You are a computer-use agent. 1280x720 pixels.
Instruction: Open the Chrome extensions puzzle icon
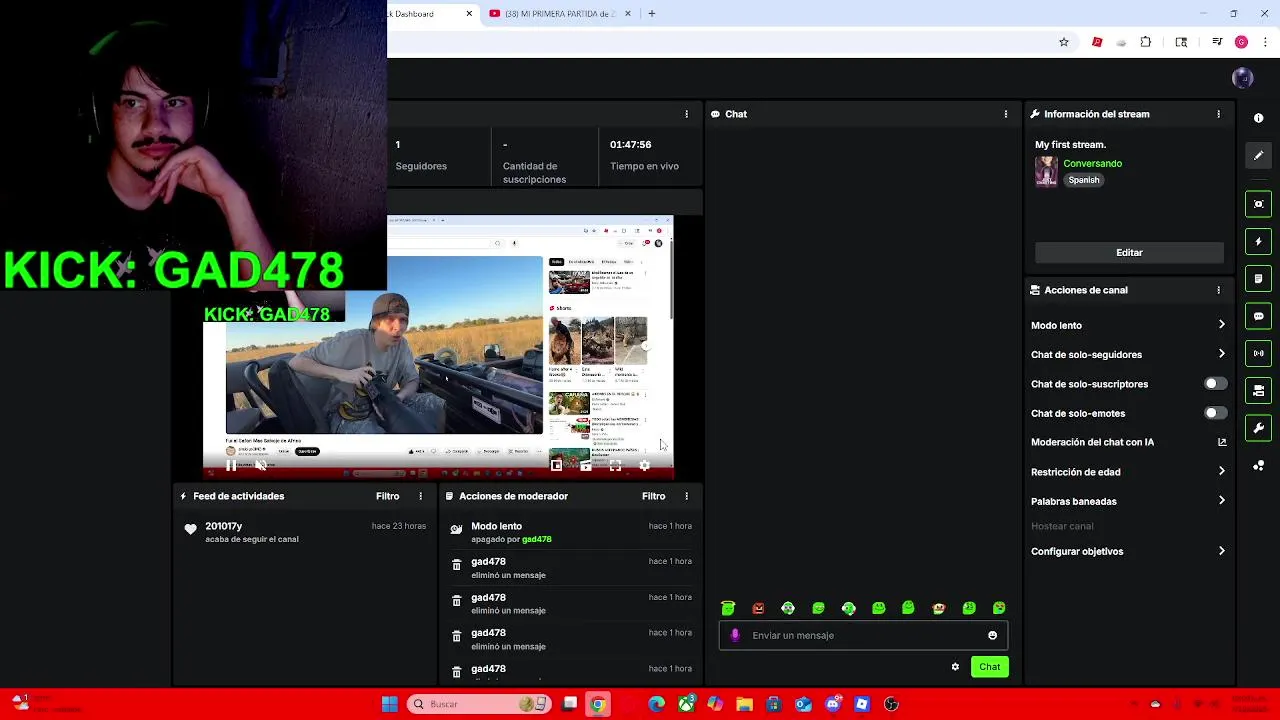click(x=1146, y=42)
